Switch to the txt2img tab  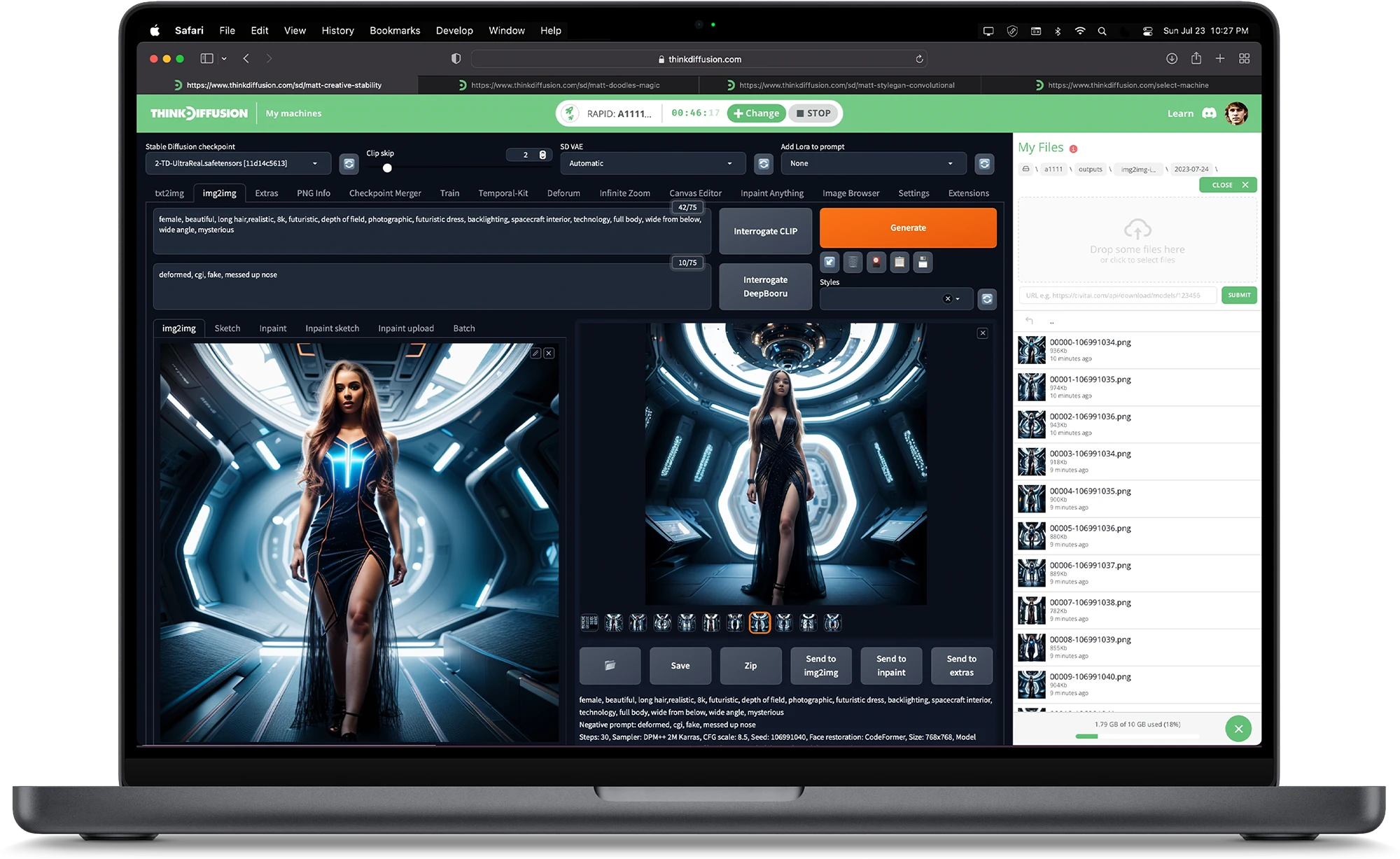169,193
